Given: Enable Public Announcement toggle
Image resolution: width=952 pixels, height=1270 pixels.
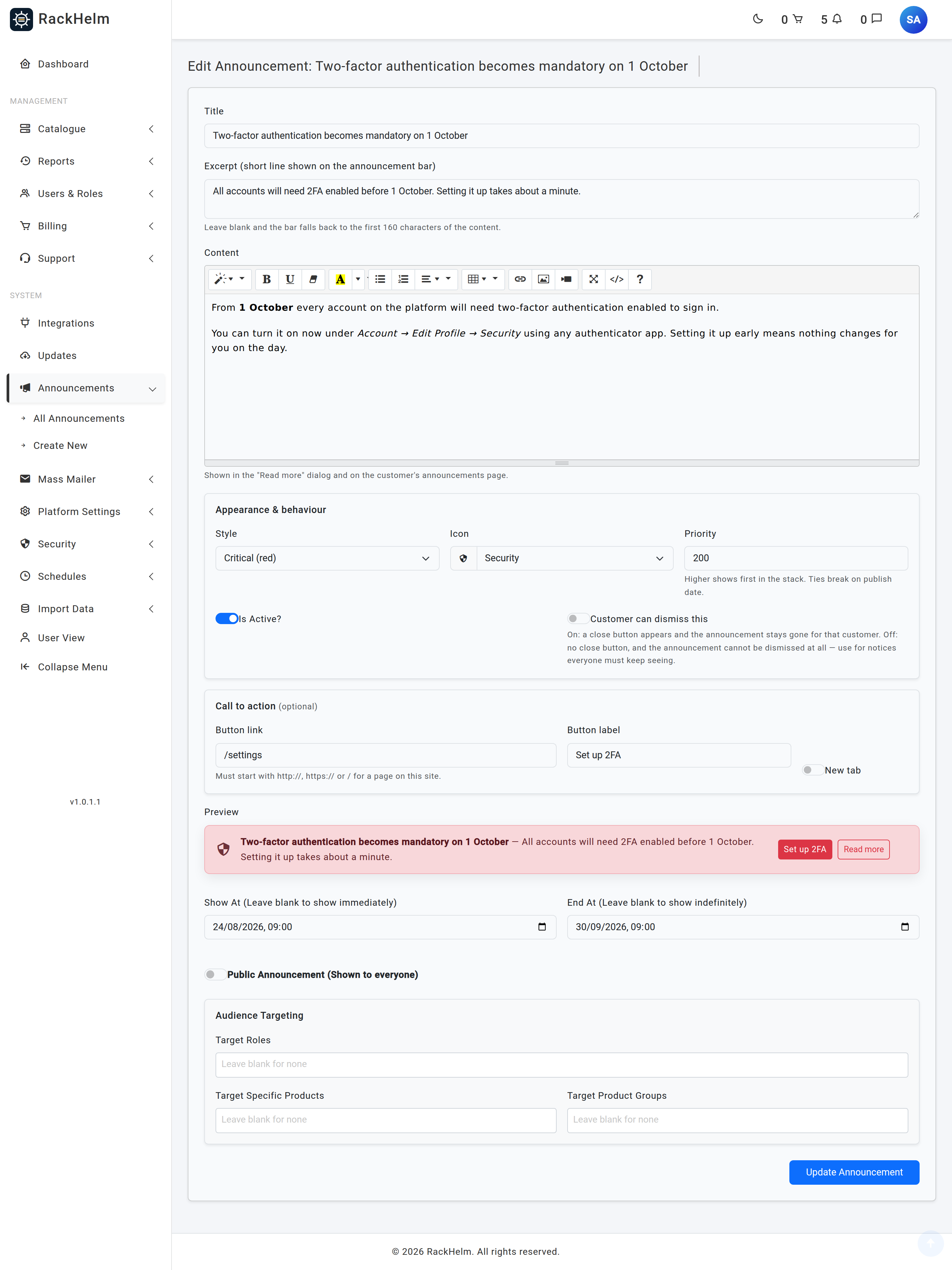Looking at the screenshot, I should [215, 974].
